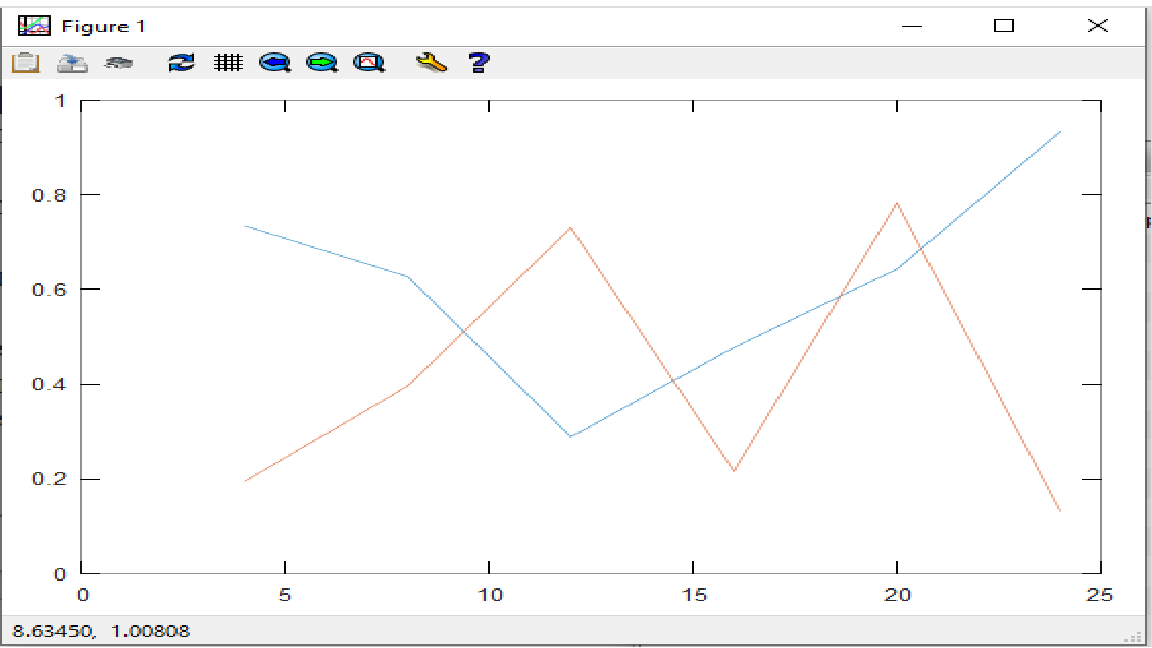The image size is (1152, 648).
Task: Click the mouse coordinates in status bar
Action: [100, 631]
